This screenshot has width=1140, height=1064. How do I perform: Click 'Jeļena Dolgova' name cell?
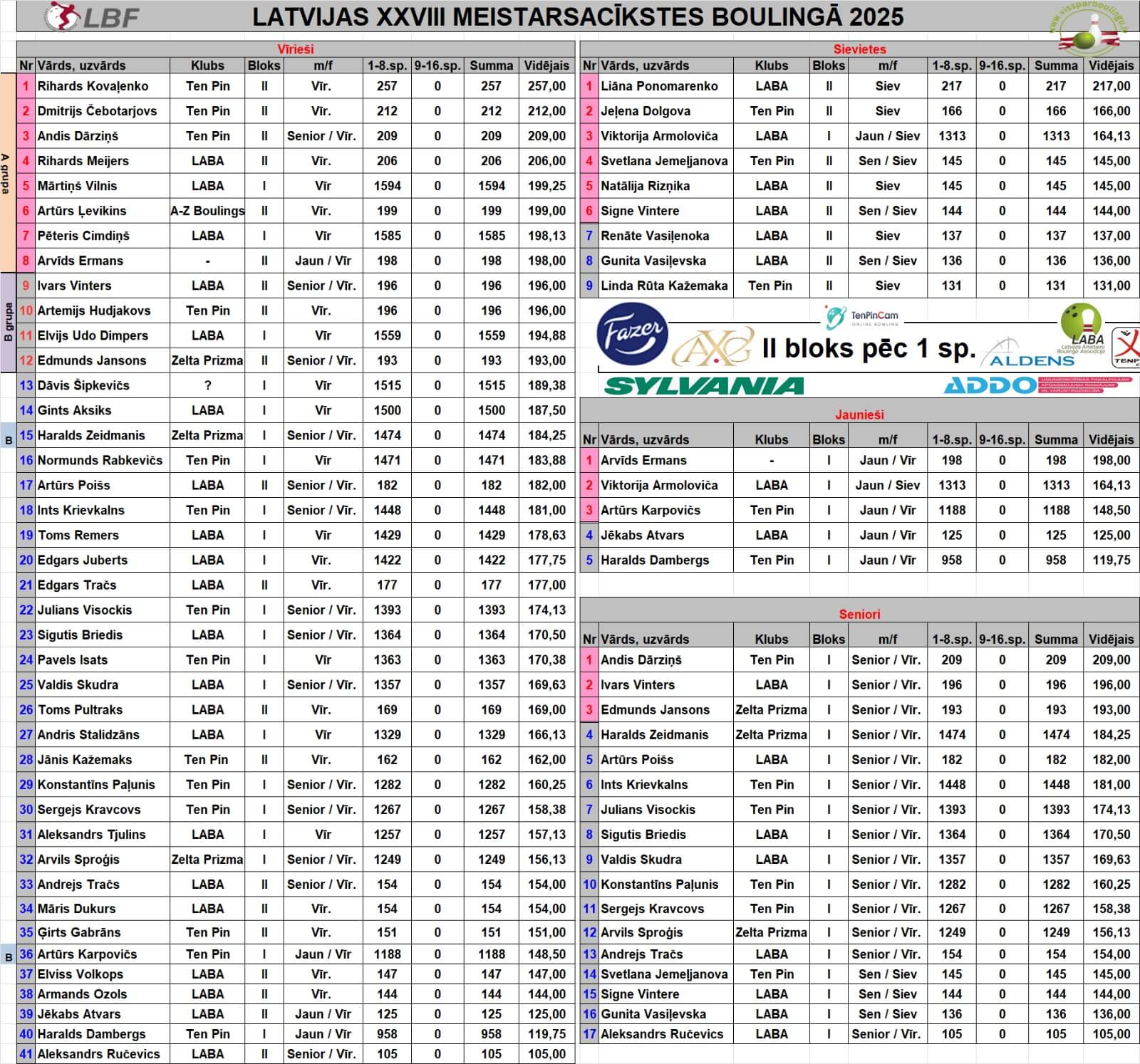click(x=665, y=111)
